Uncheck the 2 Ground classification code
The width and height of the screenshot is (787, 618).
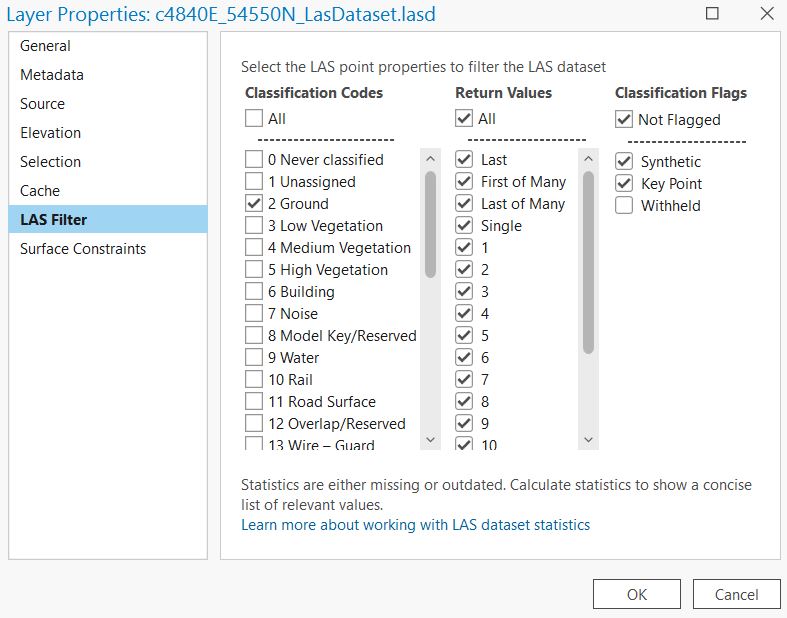click(x=254, y=204)
